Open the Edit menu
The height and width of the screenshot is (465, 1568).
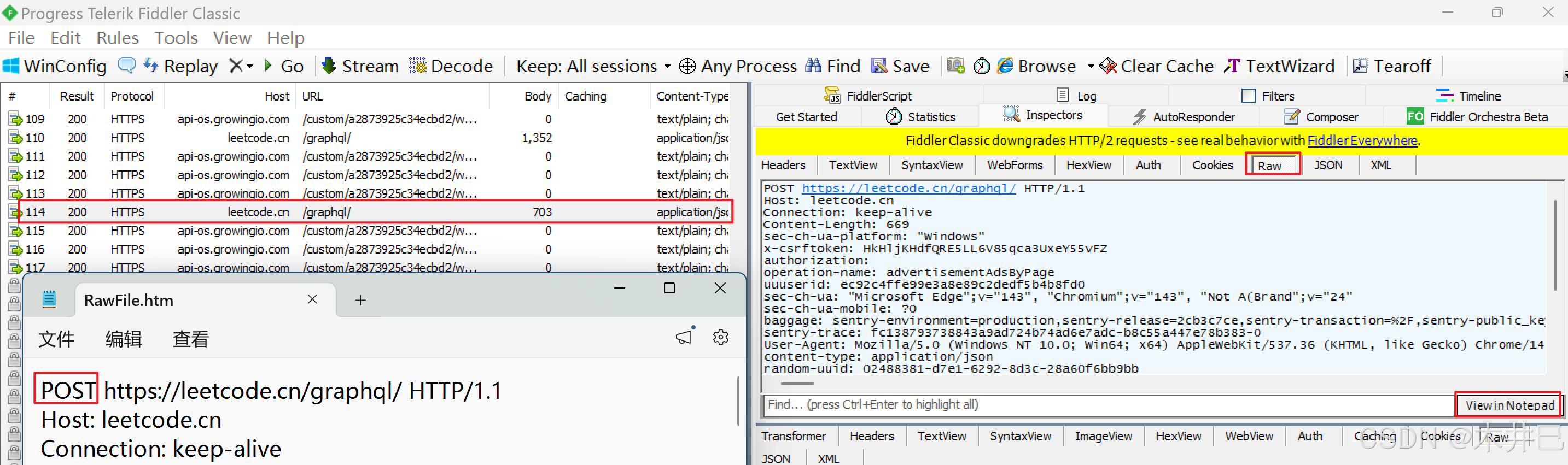click(x=66, y=38)
